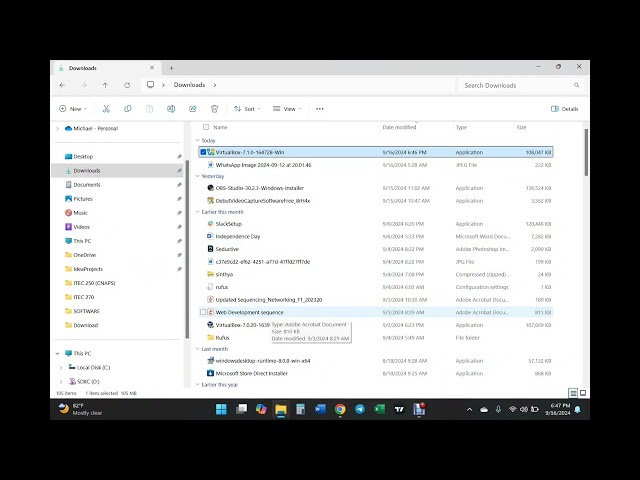Open Telegram from the taskbar
This screenshot has height=480, width=640.
pos(360,409)
